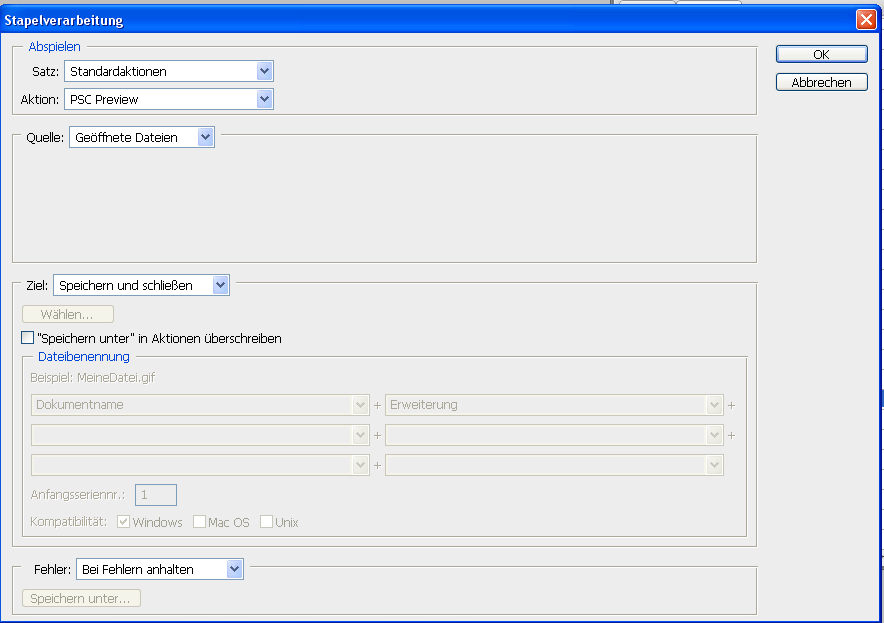Open the Aktion dropdown showing PSC Preview
884x623 pixels.
pos(169,99)
